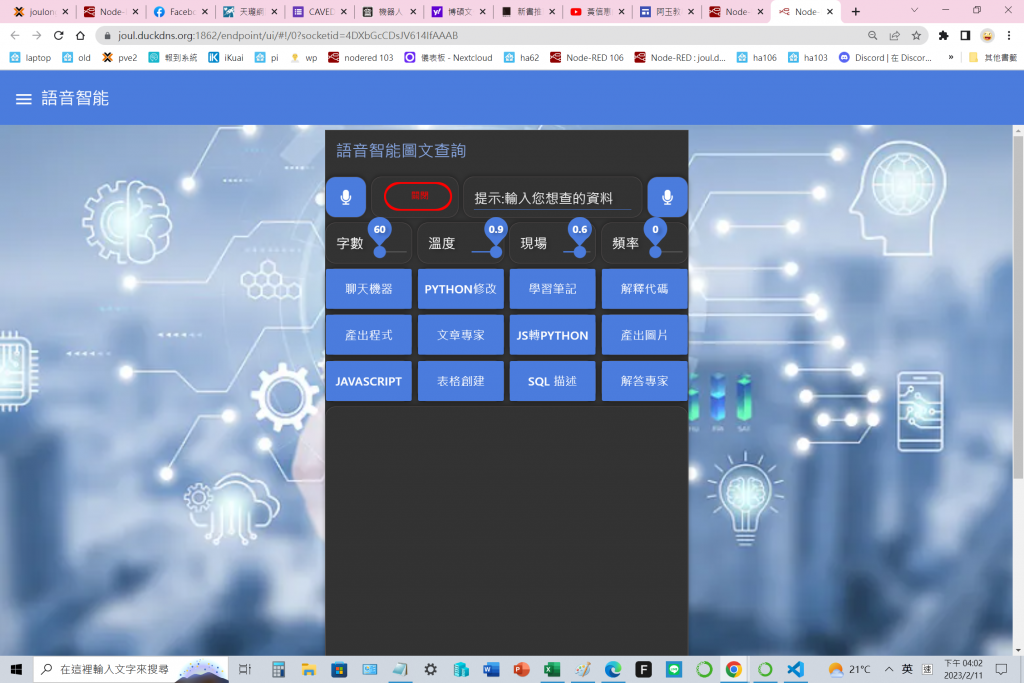Open the pve2 bookmark
Screen dimensions: 1024x683
(x=120, y=57)
